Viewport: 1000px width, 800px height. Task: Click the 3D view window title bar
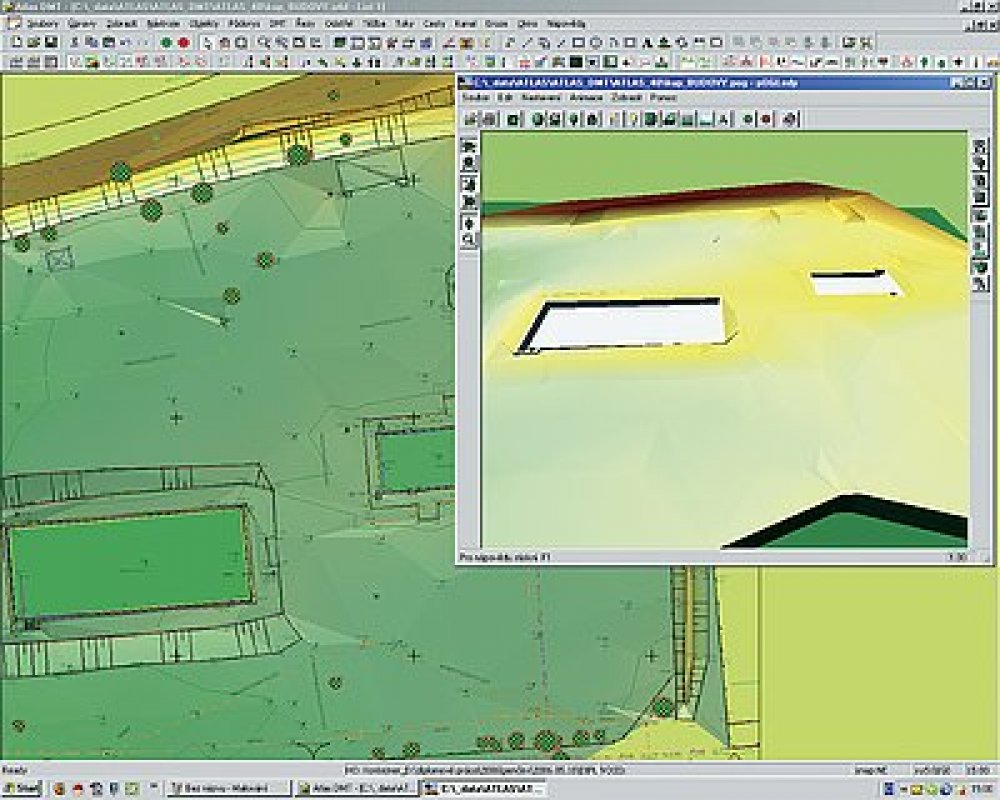pos(700,81)
